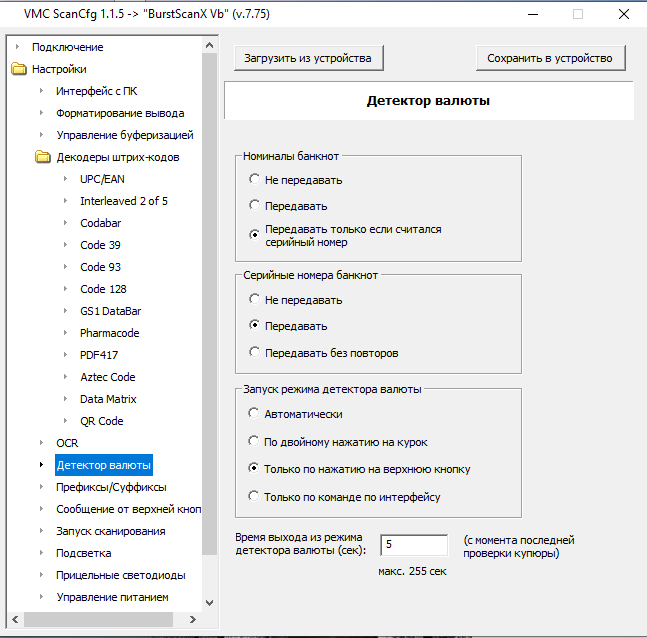Viewport: 647px width, 638px height.
Task: Click 'Загрузить из устройства' button
Action: (x=308, y=58)
